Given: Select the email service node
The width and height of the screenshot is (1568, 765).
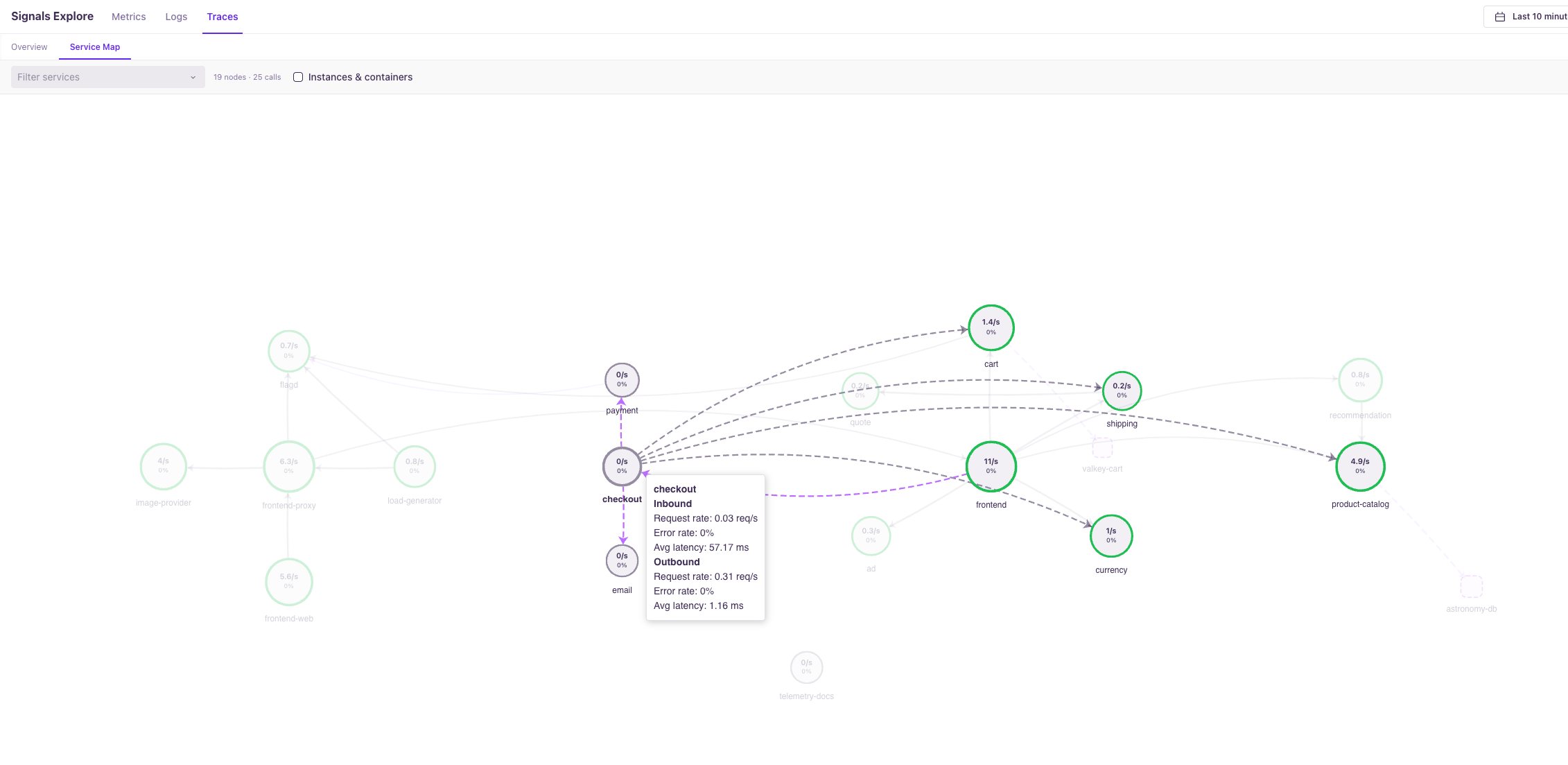Looking at the screenshot, I should click(x=622, y=560).
